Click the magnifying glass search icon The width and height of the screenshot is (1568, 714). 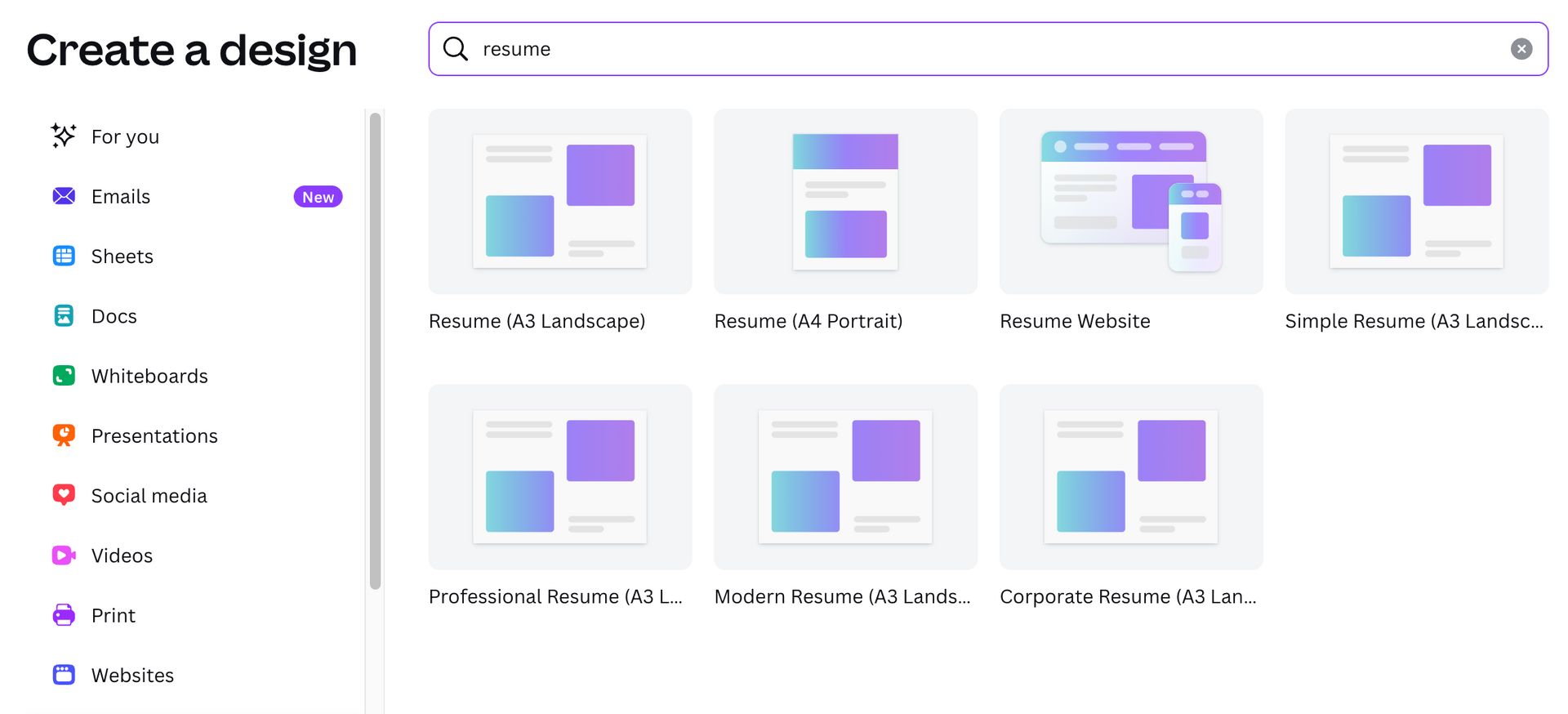pos(456,49)
